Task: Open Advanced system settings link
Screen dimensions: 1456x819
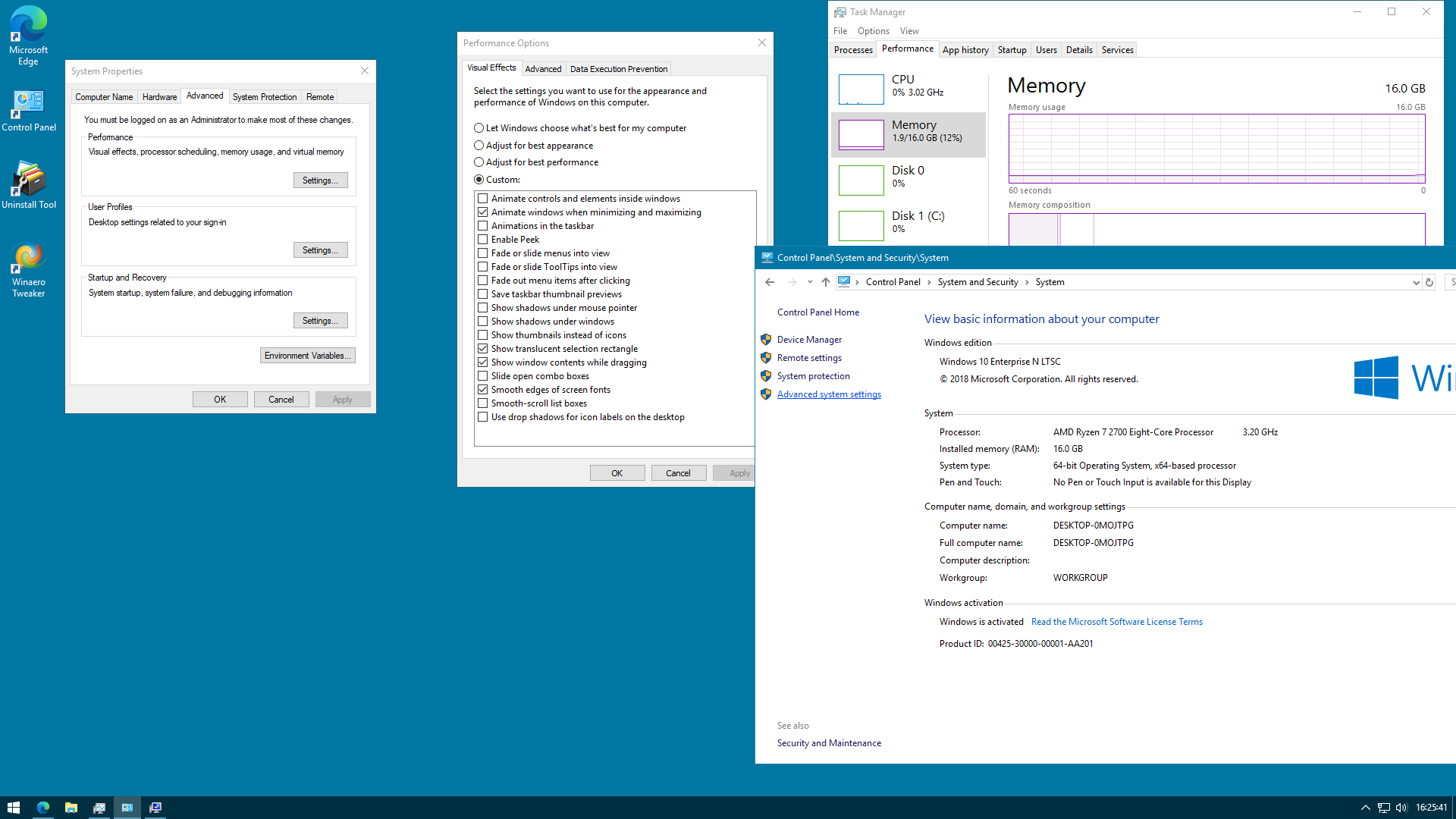Action: coord(829,394)
